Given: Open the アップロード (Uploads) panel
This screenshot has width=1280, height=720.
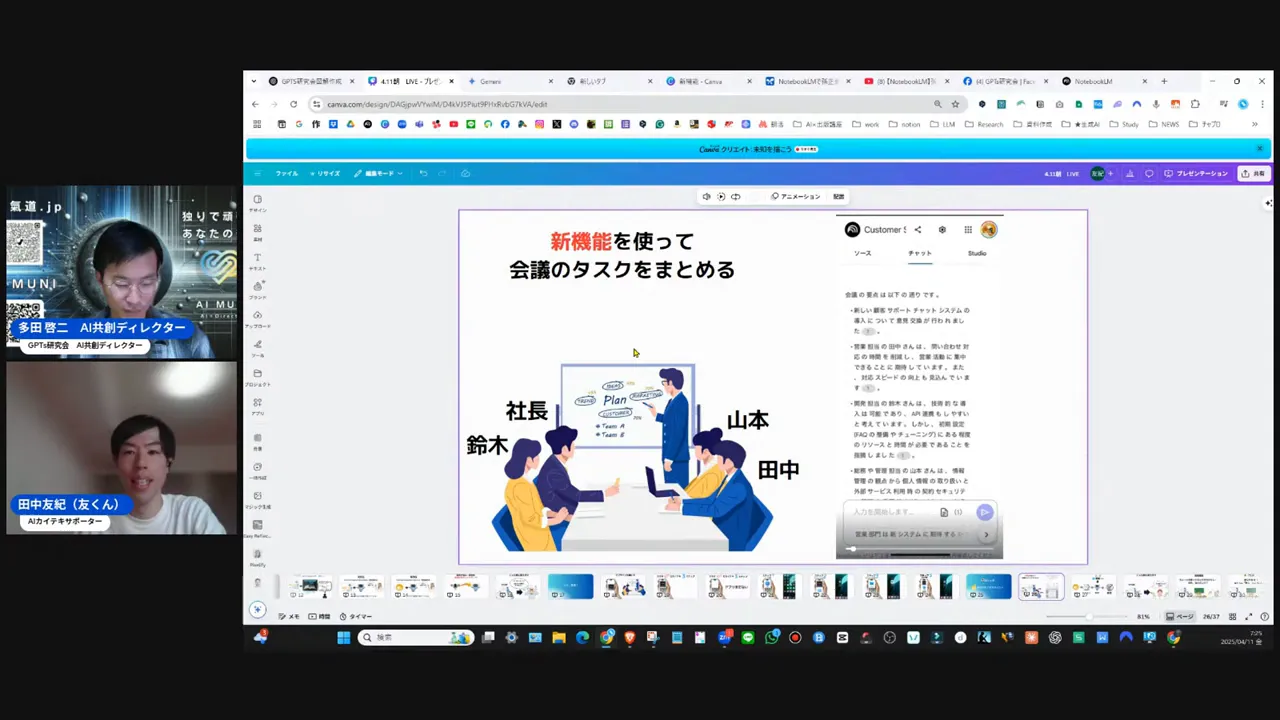Looking at the screenshot, I should pyautogui.click(x=257, y=318).
